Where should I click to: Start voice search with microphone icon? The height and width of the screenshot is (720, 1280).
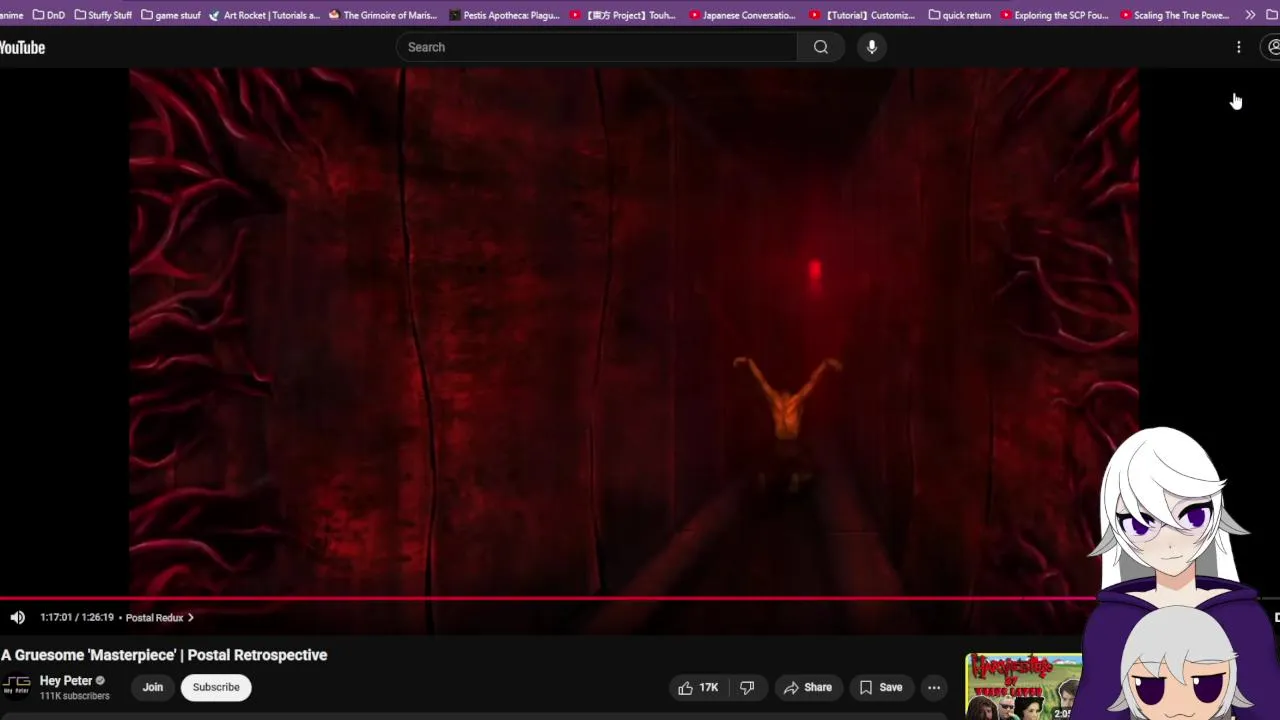(872, 47)
